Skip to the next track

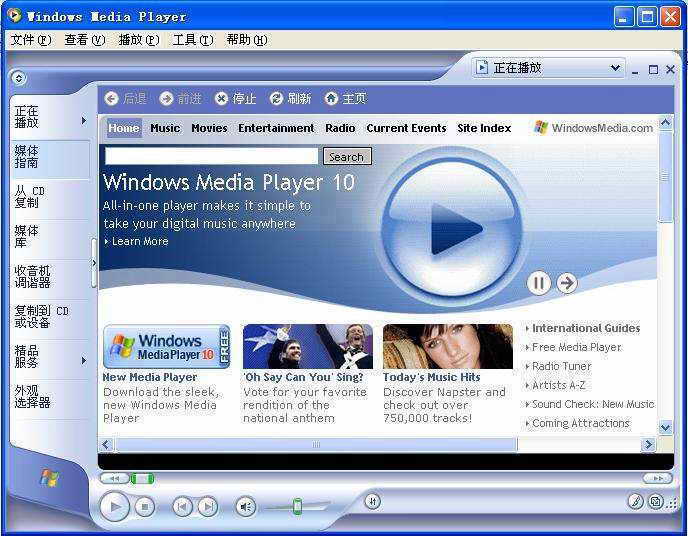pyautogui.click(x=207, y=507)
